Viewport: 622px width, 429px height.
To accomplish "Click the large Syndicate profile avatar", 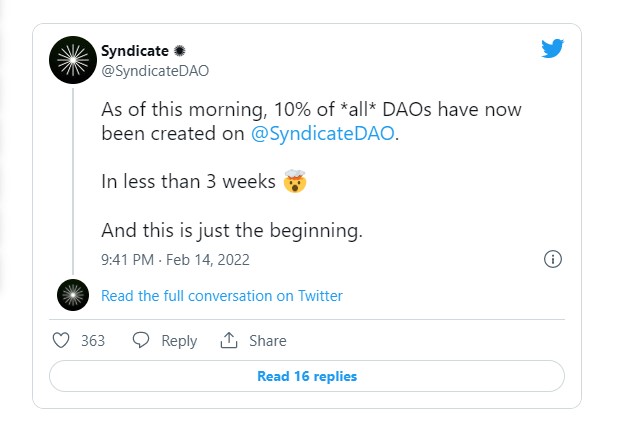I will (73, 61).
